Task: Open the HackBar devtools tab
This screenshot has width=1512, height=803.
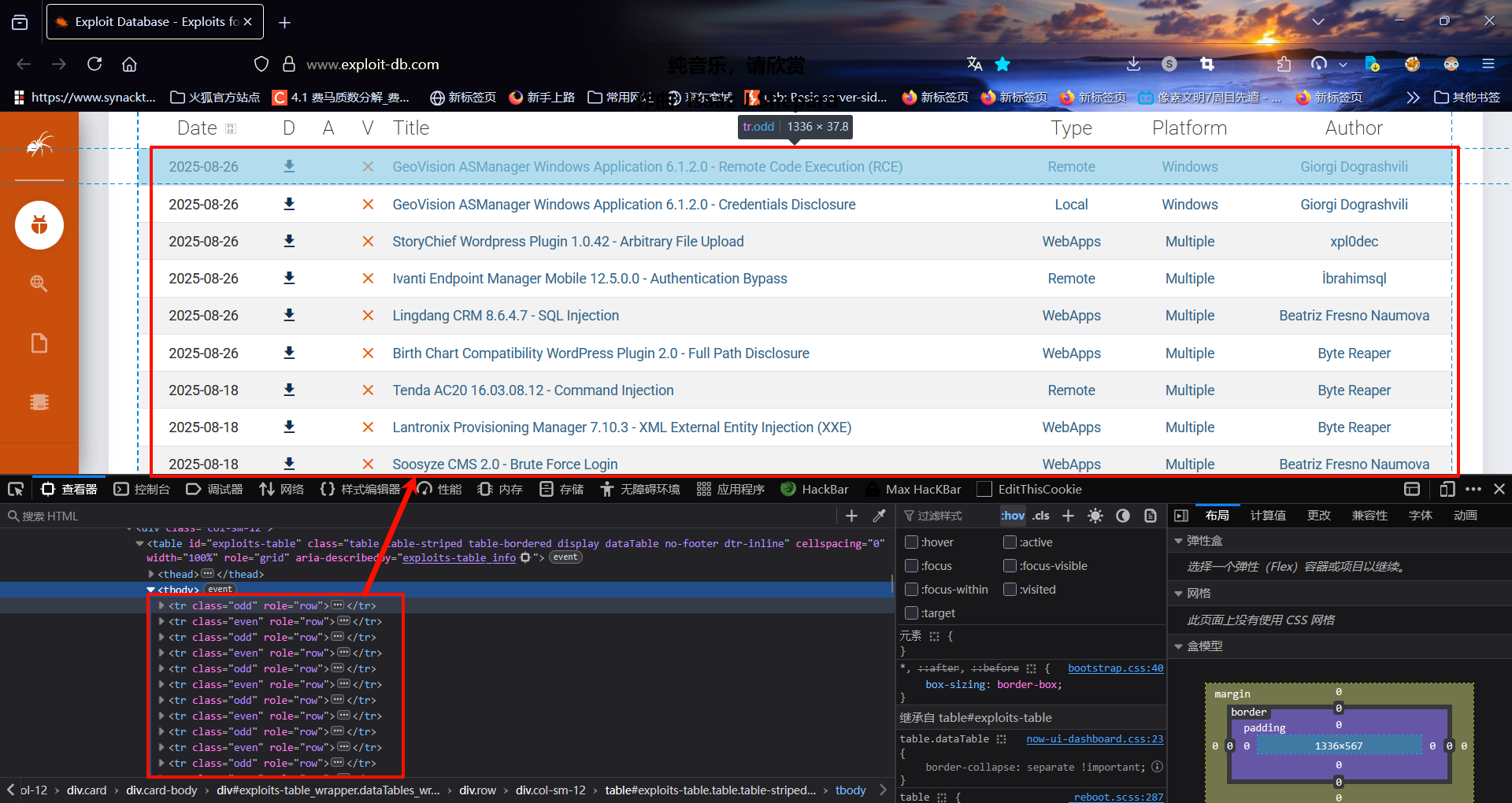Action: (x=815, y=489)
